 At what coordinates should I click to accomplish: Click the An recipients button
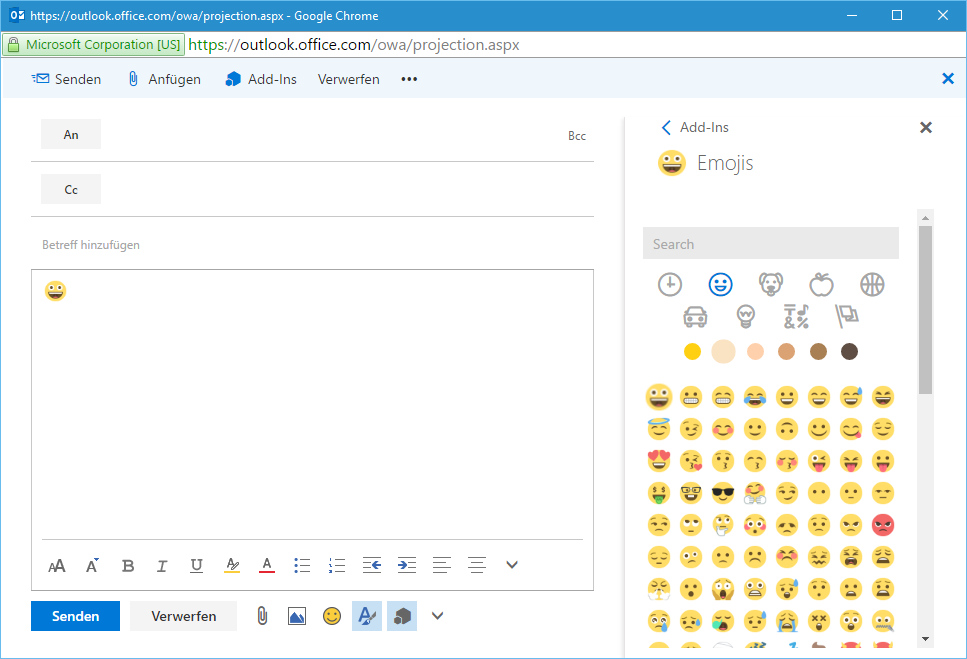(71, 134)
